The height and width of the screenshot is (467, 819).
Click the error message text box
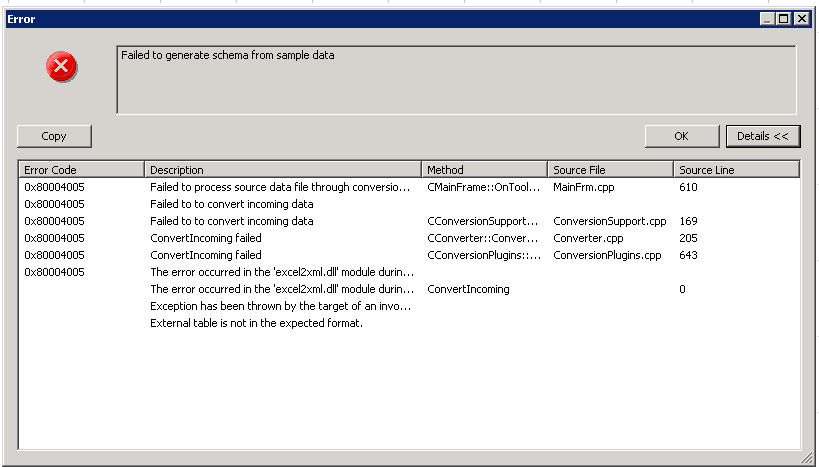[457, 79]
